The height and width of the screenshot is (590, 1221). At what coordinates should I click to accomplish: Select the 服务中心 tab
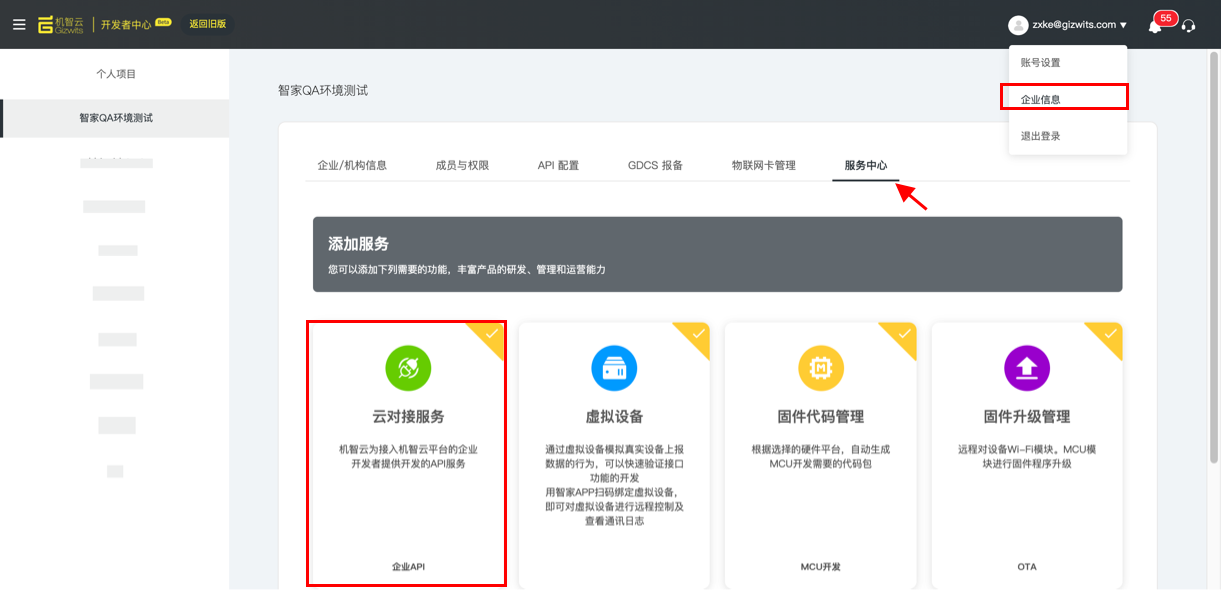866,165
